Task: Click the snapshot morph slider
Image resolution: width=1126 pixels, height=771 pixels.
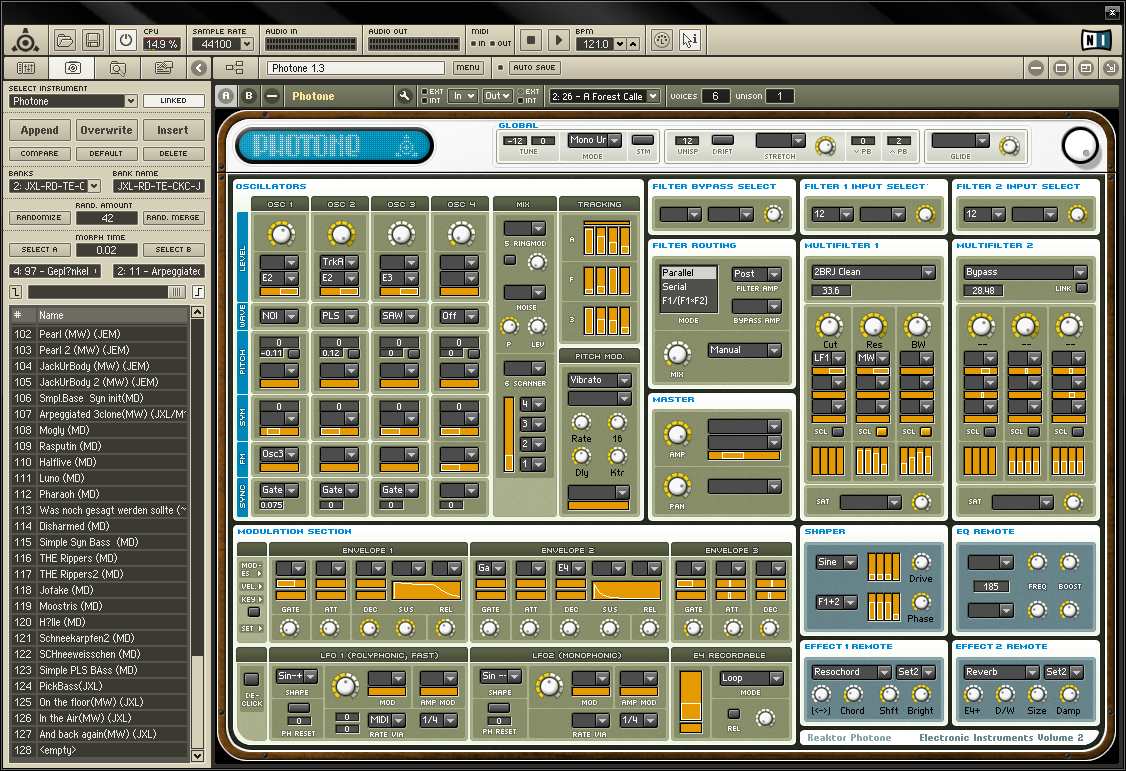Action: click(106, 292)
